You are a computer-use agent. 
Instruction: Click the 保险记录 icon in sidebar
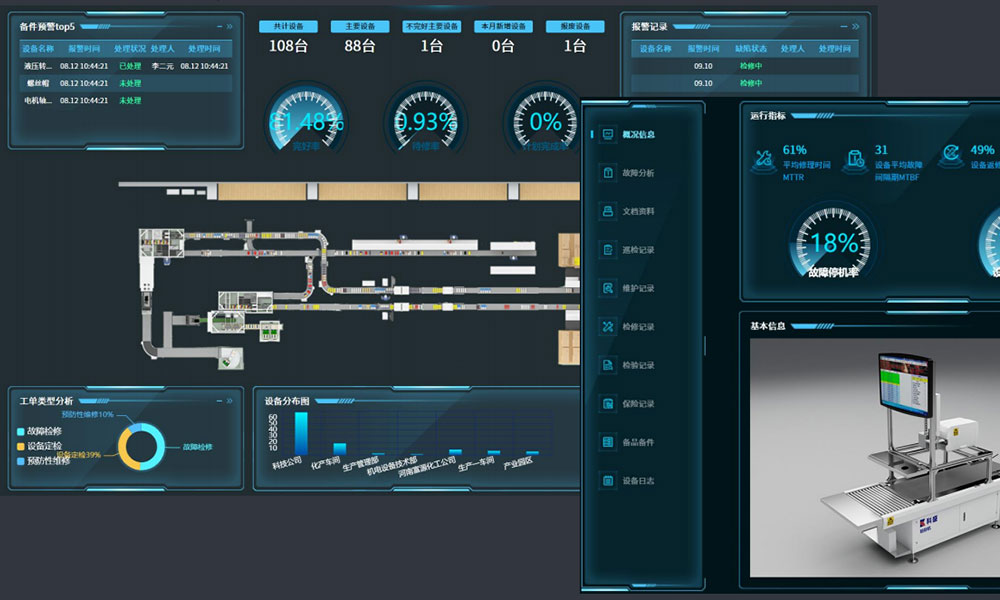point(608,404)
